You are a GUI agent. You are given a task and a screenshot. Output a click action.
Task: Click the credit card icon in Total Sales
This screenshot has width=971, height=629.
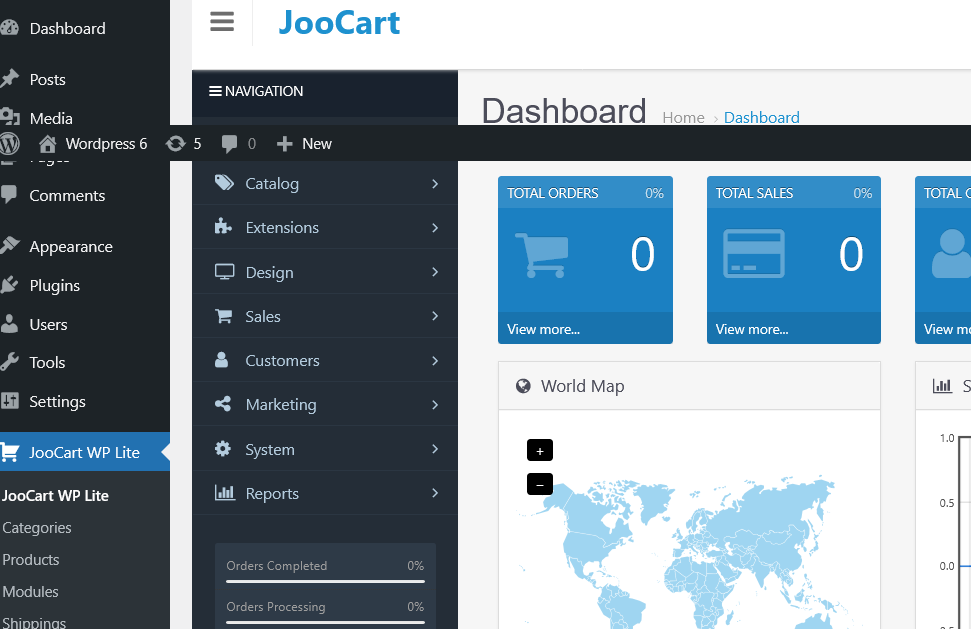pyautogui.click(x=754, y=254)
